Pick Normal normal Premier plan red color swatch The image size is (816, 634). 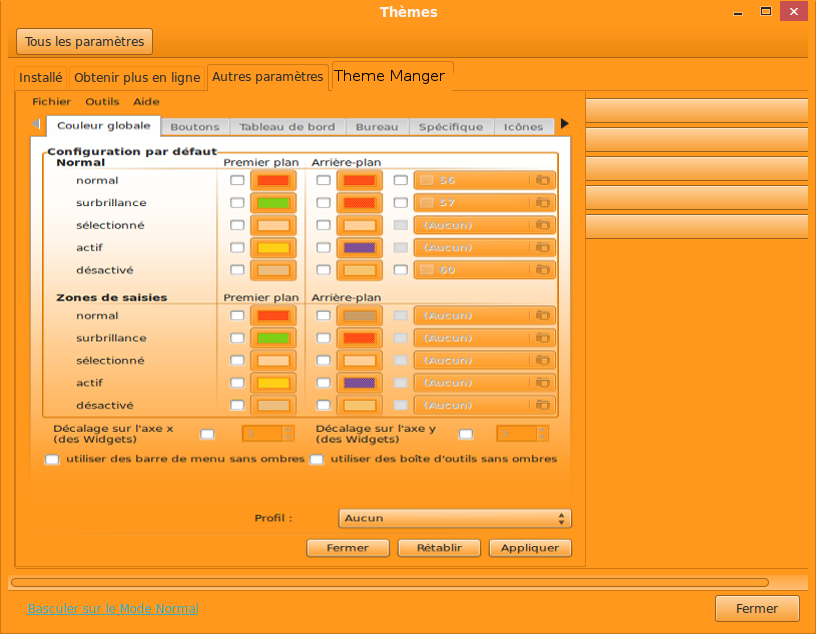[x=273, y=180]
